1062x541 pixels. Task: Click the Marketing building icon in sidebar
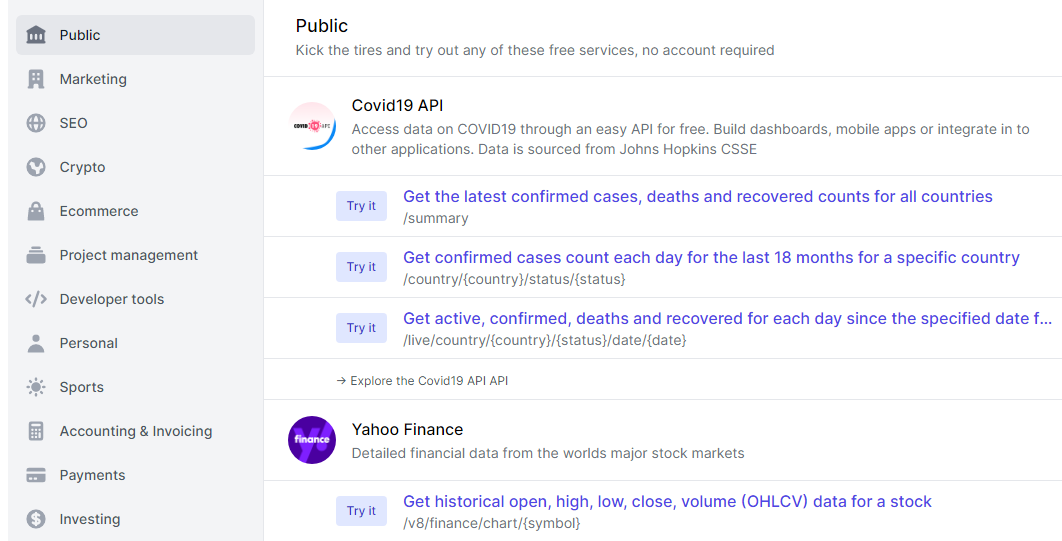[x=36, y=79]
